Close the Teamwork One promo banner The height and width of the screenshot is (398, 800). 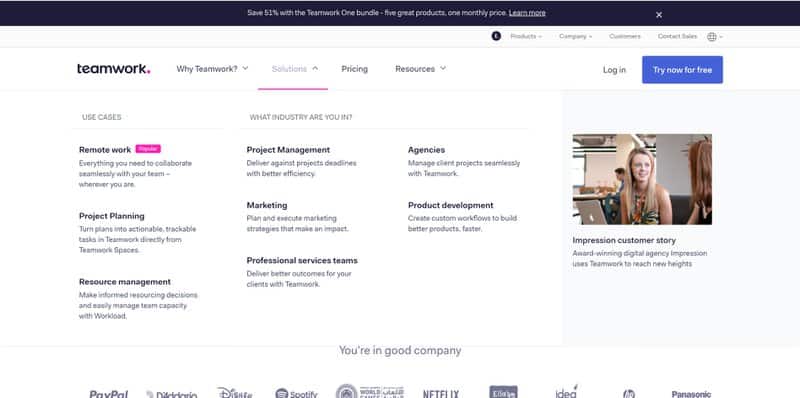tap(659, 15)
